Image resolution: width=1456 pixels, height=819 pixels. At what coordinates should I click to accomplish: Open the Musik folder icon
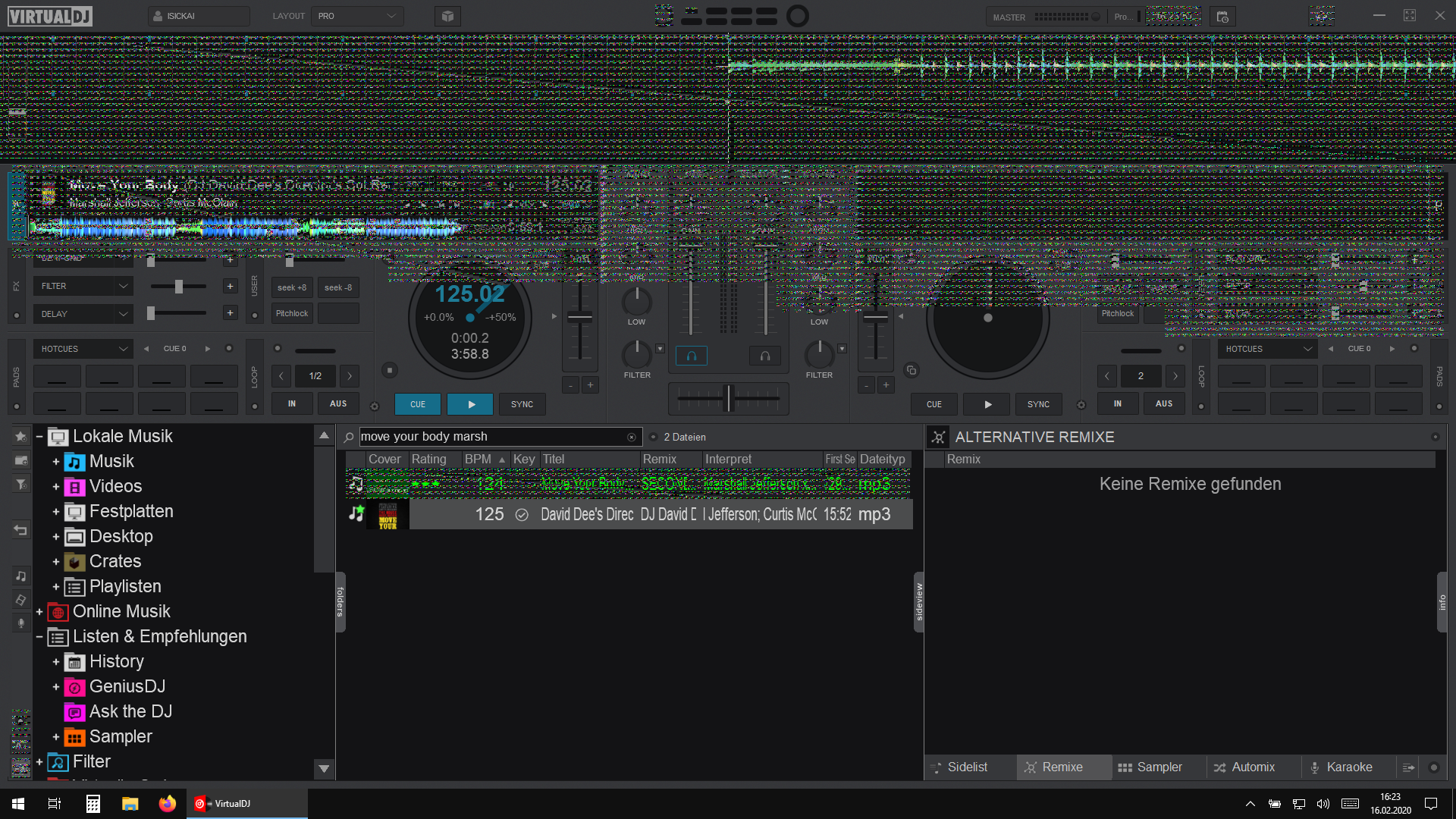tap(74, 462)
